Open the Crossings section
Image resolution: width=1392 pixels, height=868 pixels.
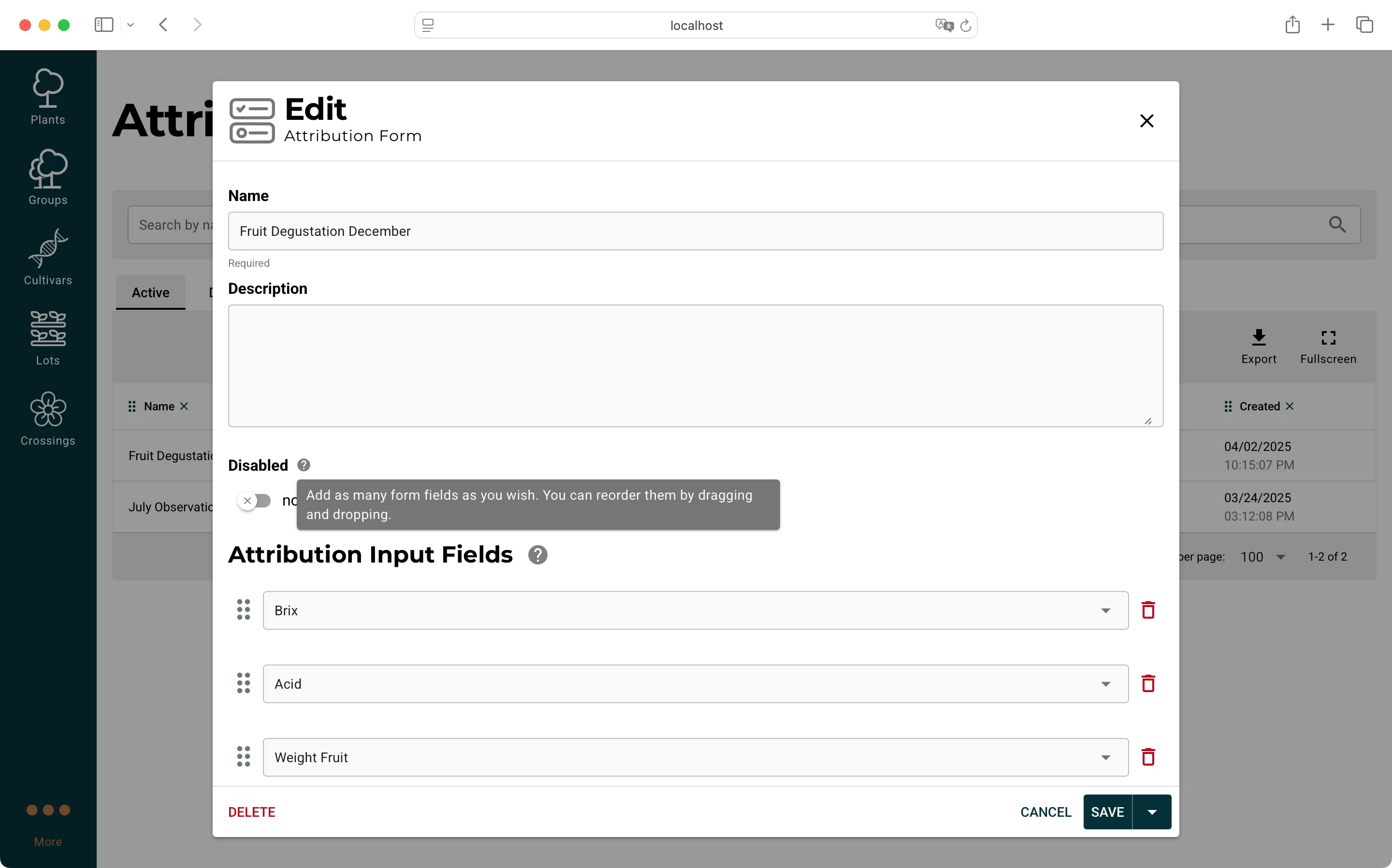48,418
